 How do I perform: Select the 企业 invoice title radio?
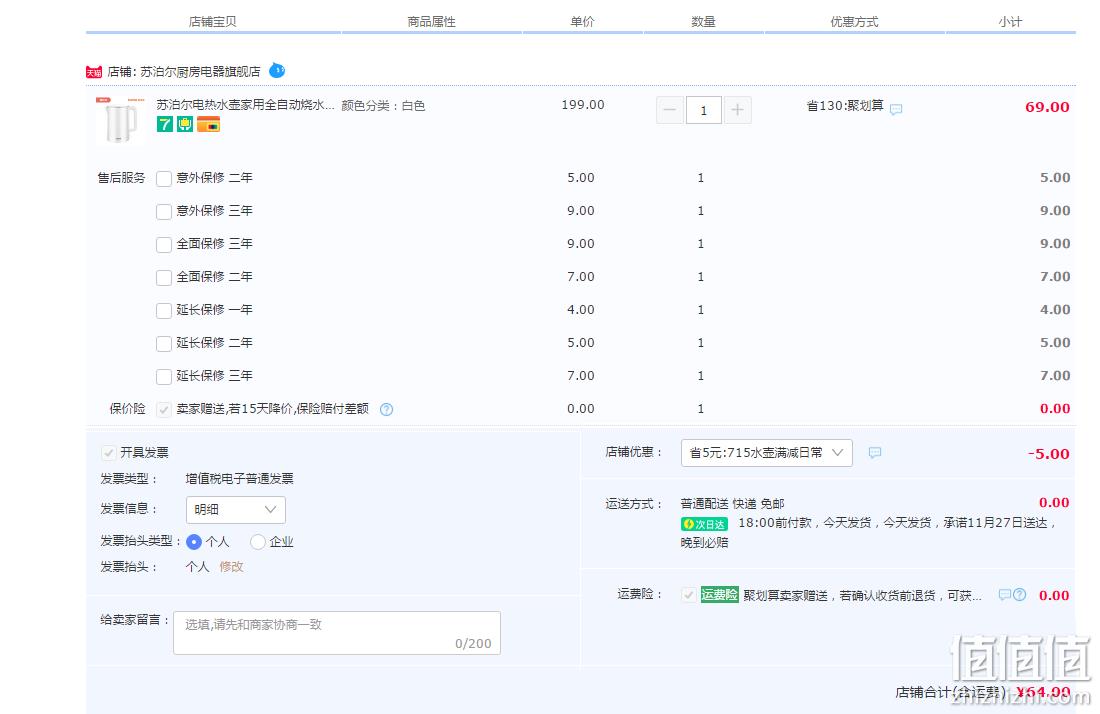point(257,542)
